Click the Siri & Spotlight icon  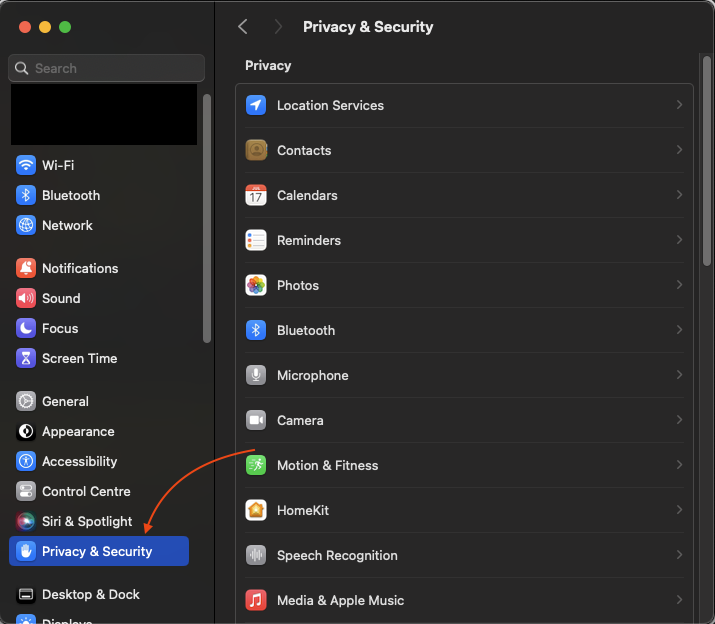click(x=26, y=521)
